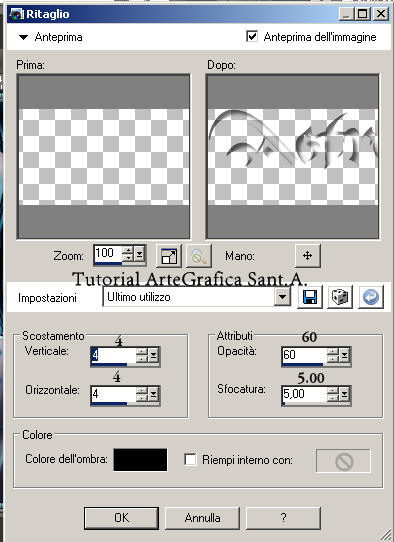Click the Ritaglio title bar app icon
The image size is (394, 542).
(16, 14)
